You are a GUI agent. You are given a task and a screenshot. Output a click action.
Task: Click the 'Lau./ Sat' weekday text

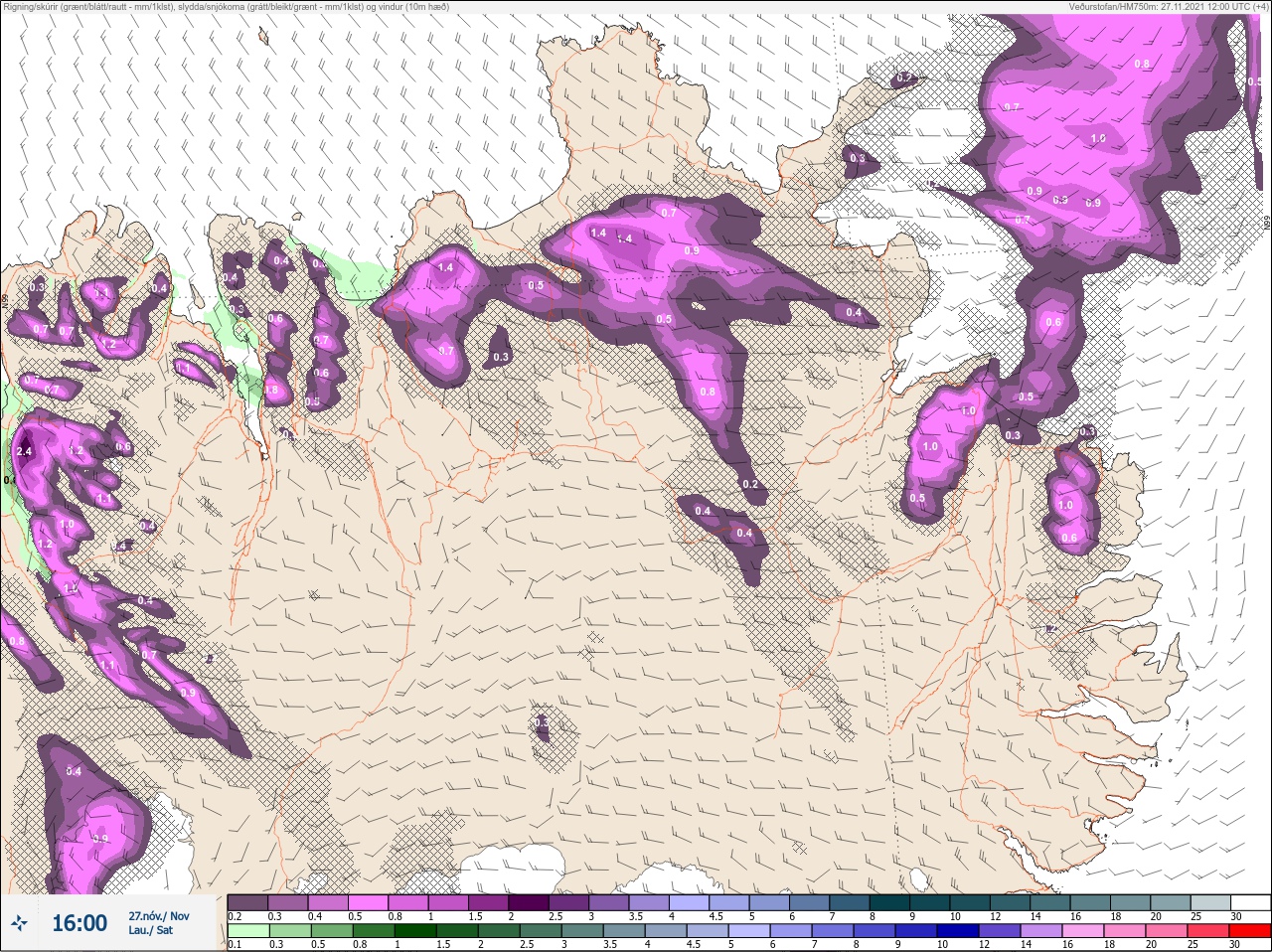(x=151, y=930)
